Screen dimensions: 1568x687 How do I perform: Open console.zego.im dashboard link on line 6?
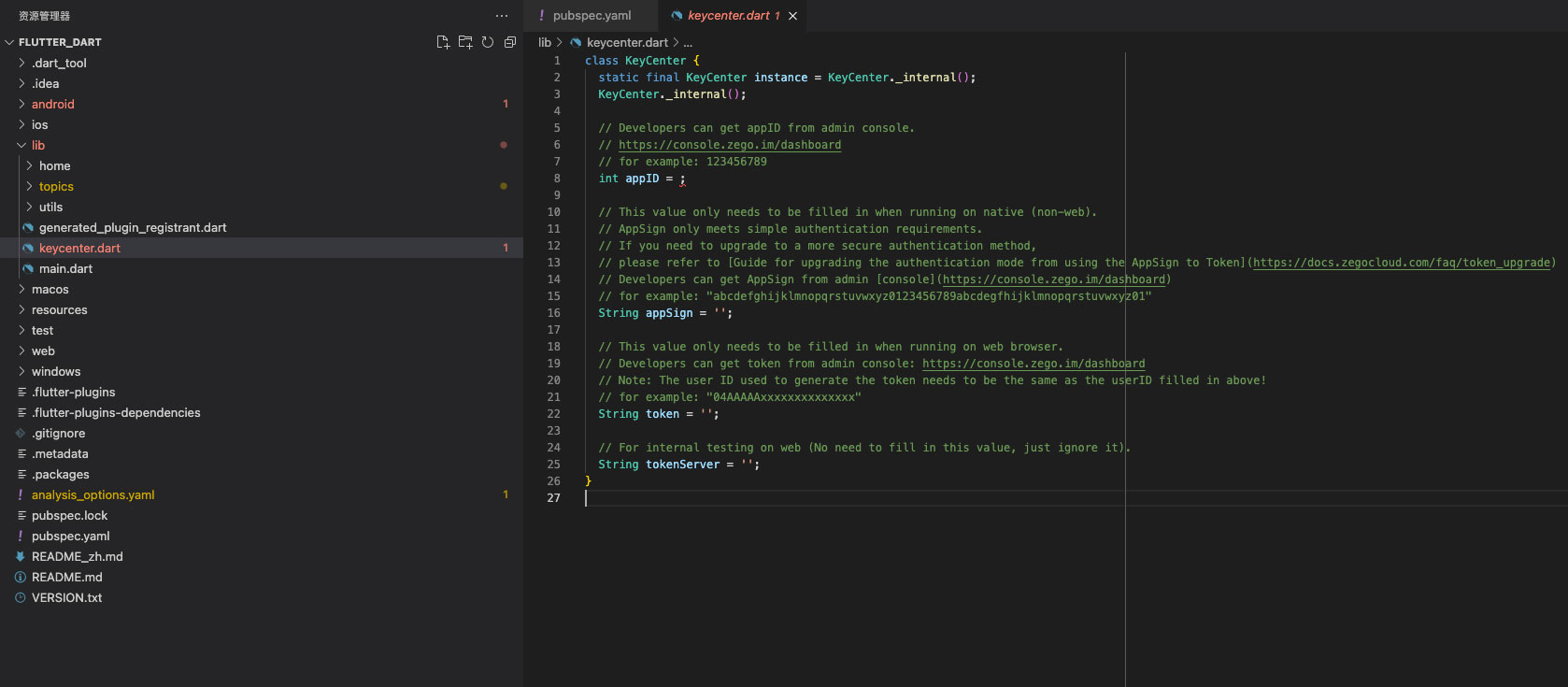(x=729, y=145)
